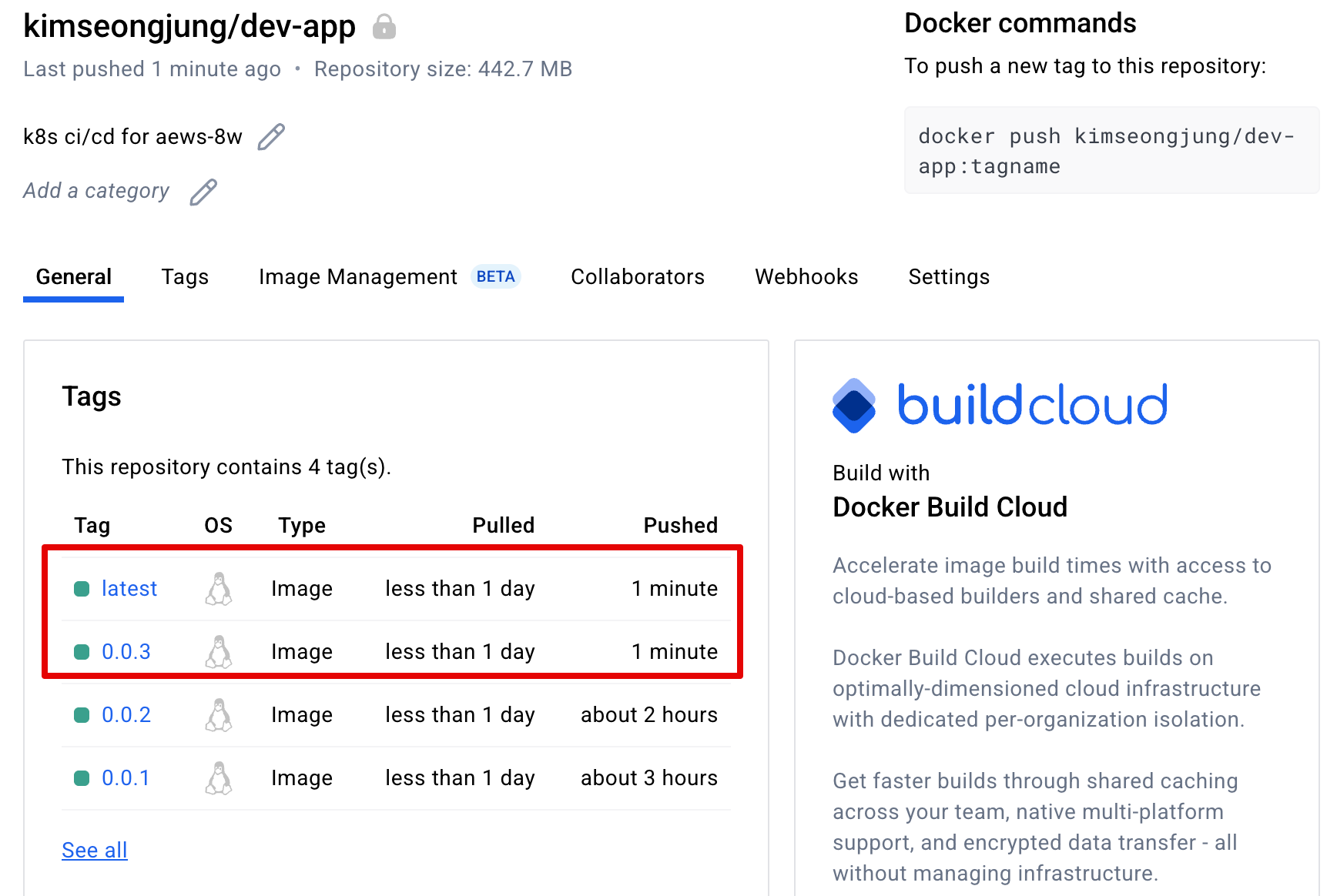Click the green status dot of 0.0.2 tag

click(x=82, y=715)
